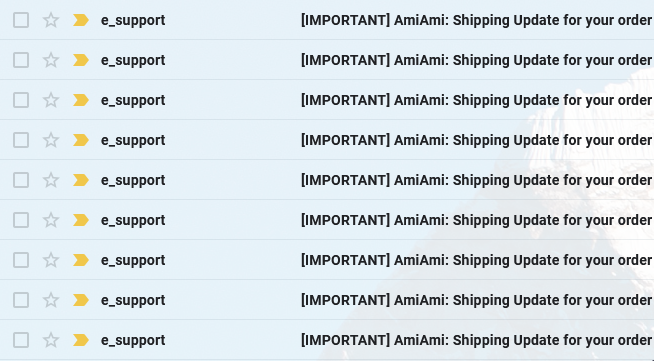Open the bottom-most IMPORTANT AmiAmi email subject
654x361 pixels.
point(476,340)
